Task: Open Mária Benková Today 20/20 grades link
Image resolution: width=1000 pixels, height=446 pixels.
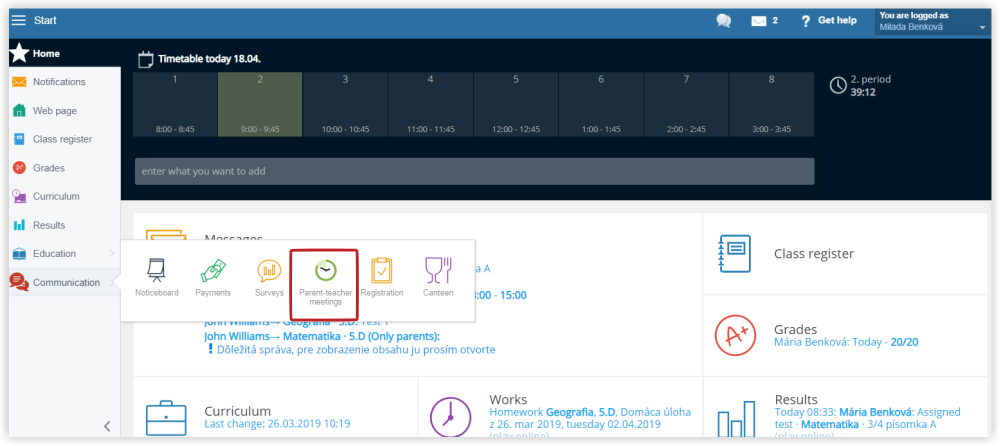Action: tap(846, 343)
